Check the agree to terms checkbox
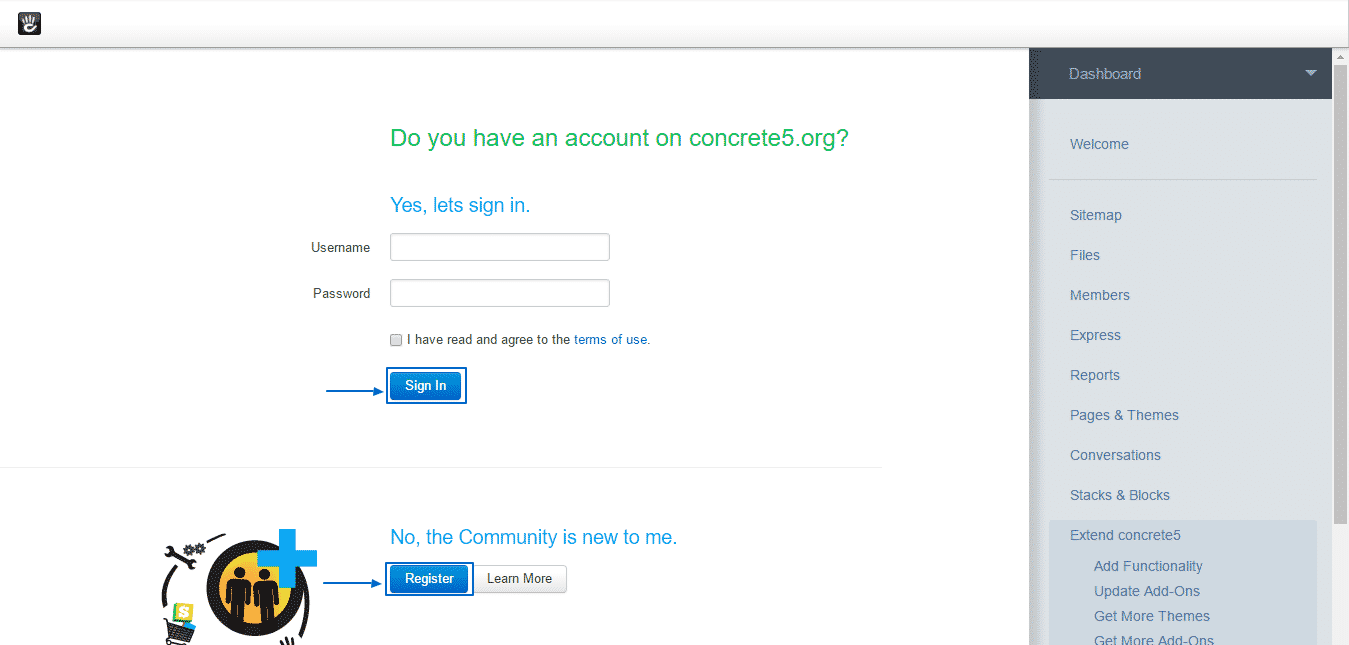Screen dimensions: 1349x645 click(396, 340)
